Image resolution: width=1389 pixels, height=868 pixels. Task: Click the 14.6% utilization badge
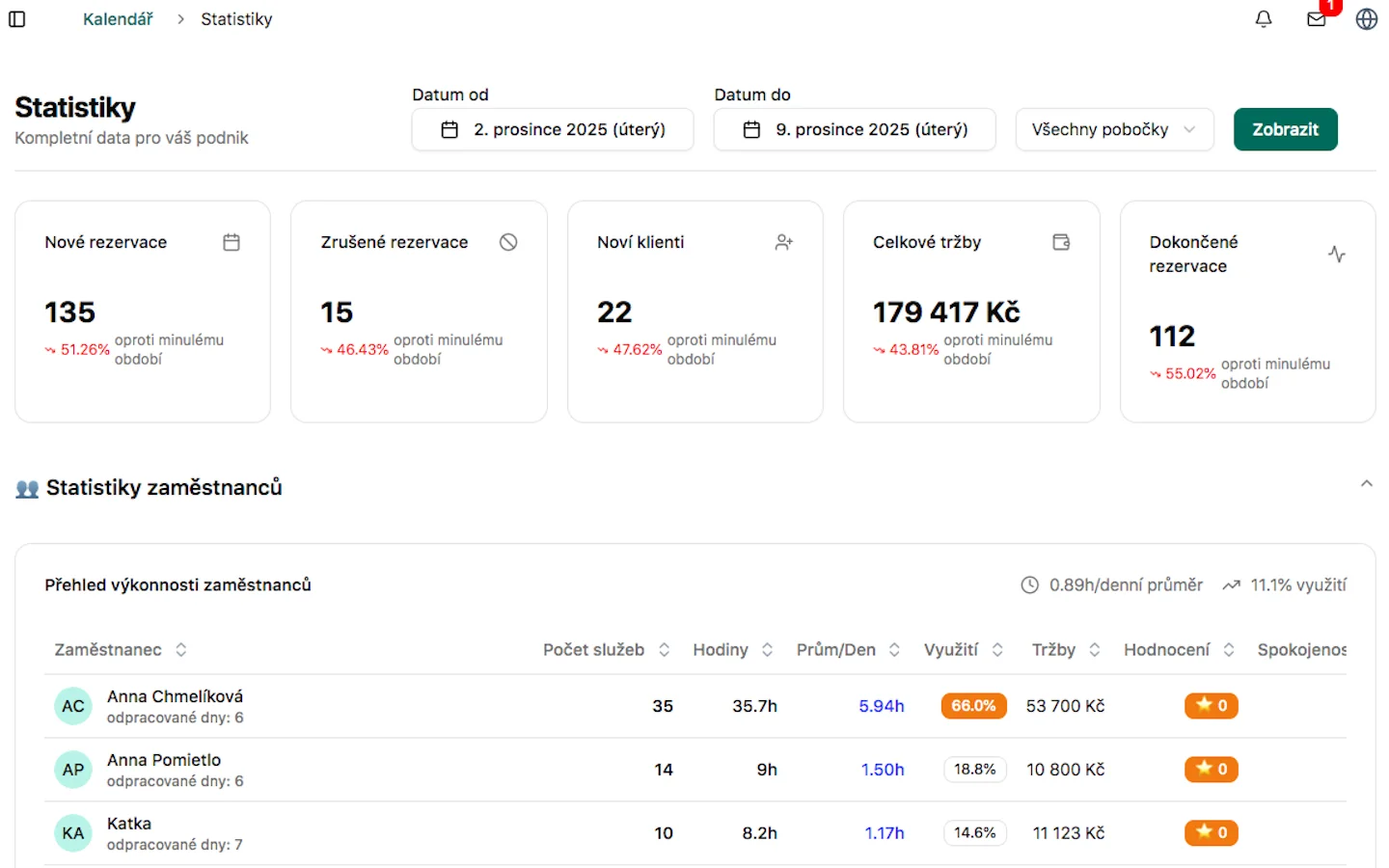[974, 833]
